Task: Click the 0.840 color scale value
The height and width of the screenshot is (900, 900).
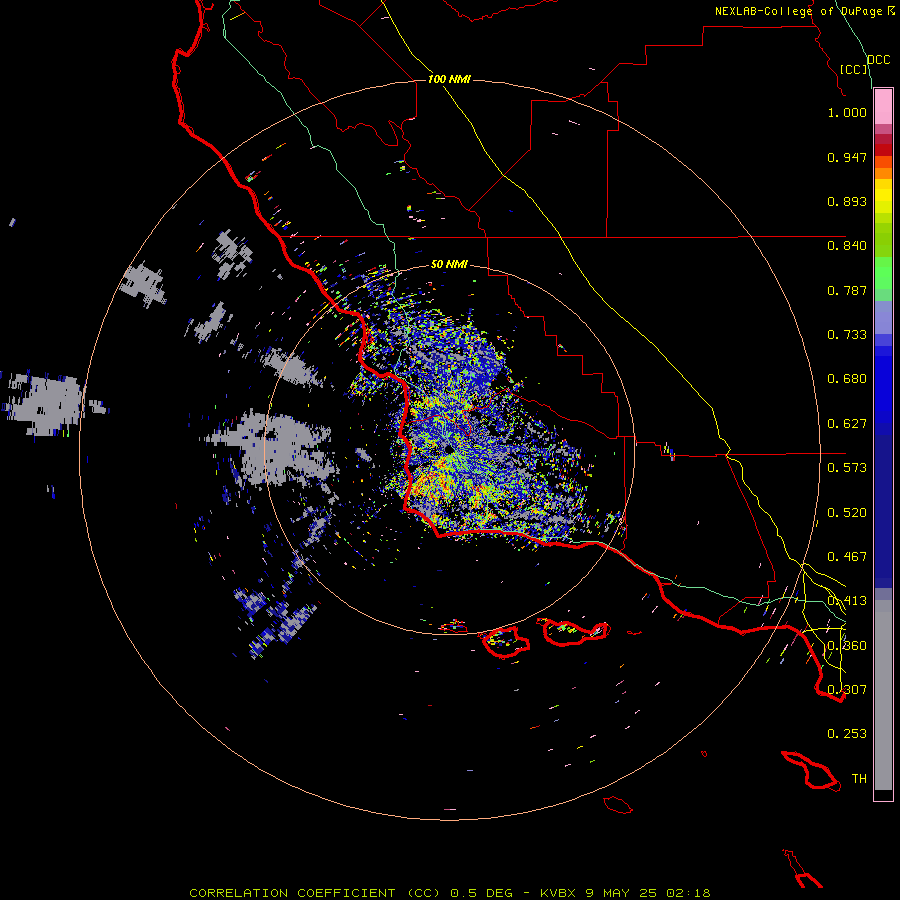Action: tap(847, 246)
